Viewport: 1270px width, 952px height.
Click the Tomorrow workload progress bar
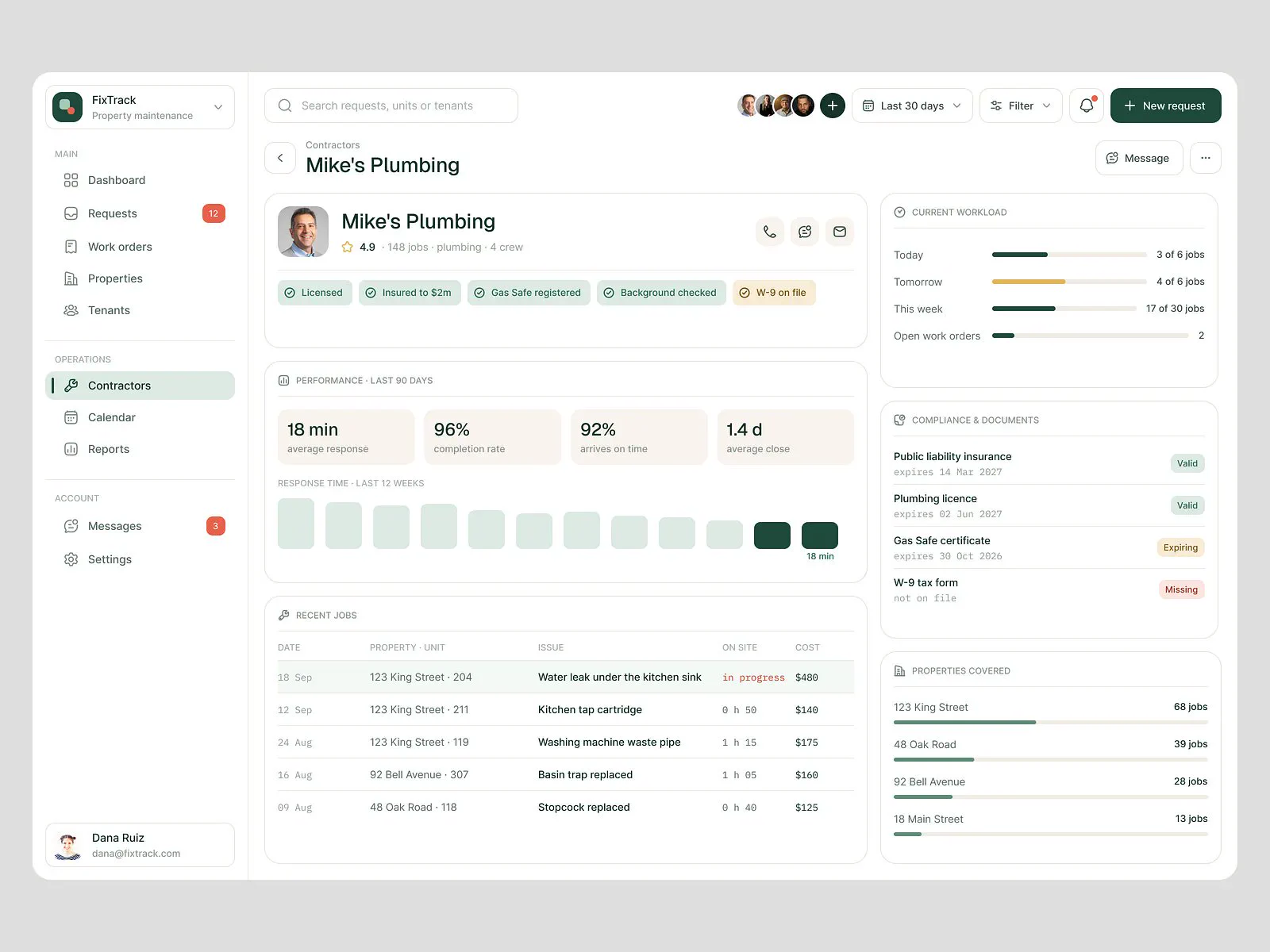(1069, 282)
